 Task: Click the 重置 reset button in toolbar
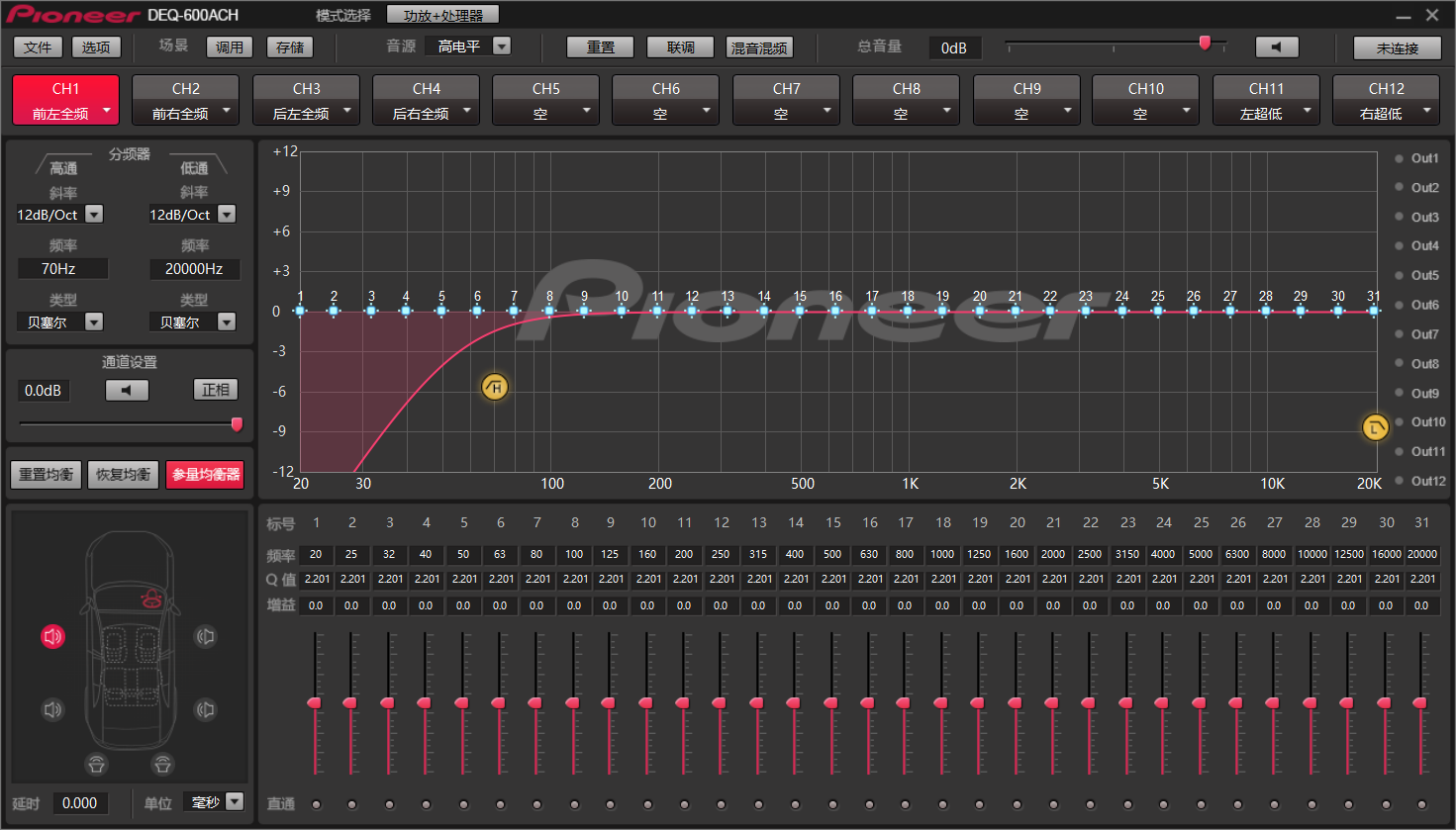(601, 47)
